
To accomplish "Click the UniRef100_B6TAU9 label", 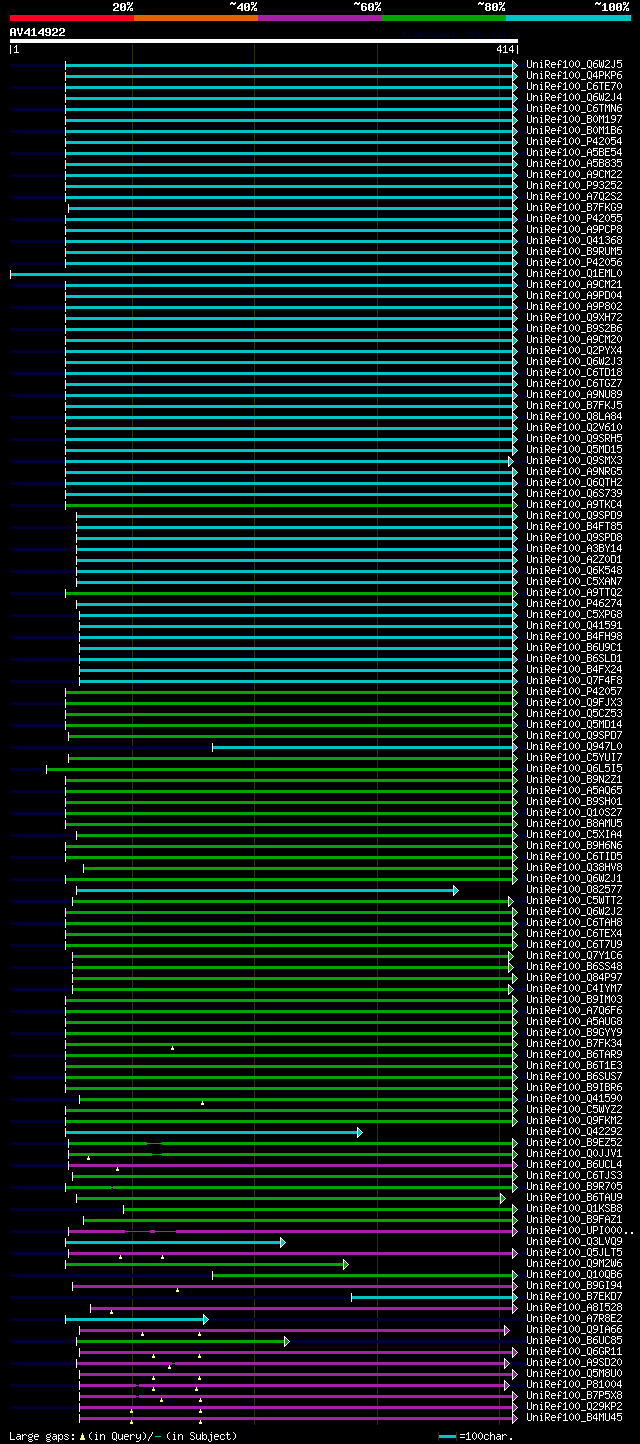I will tap(574, 1197).
